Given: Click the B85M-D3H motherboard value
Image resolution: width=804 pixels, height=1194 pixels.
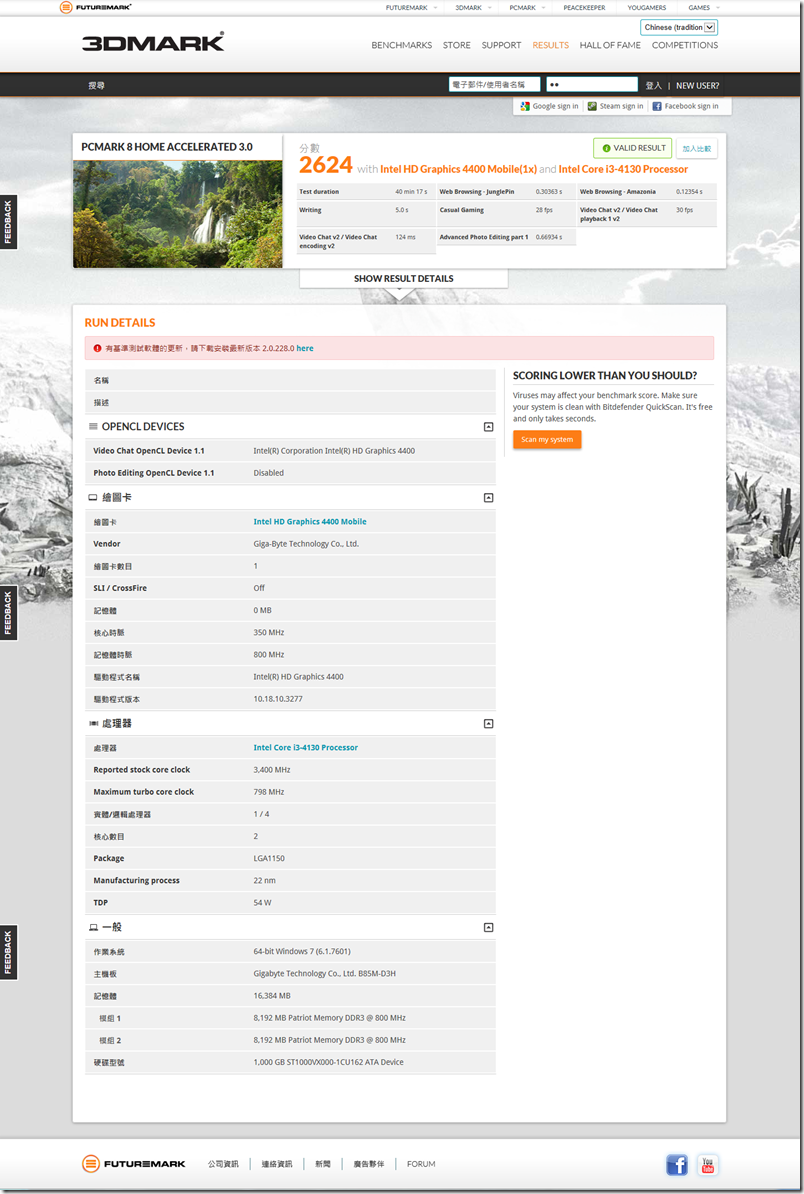Looking at the screenshot, I should (324, 974).
